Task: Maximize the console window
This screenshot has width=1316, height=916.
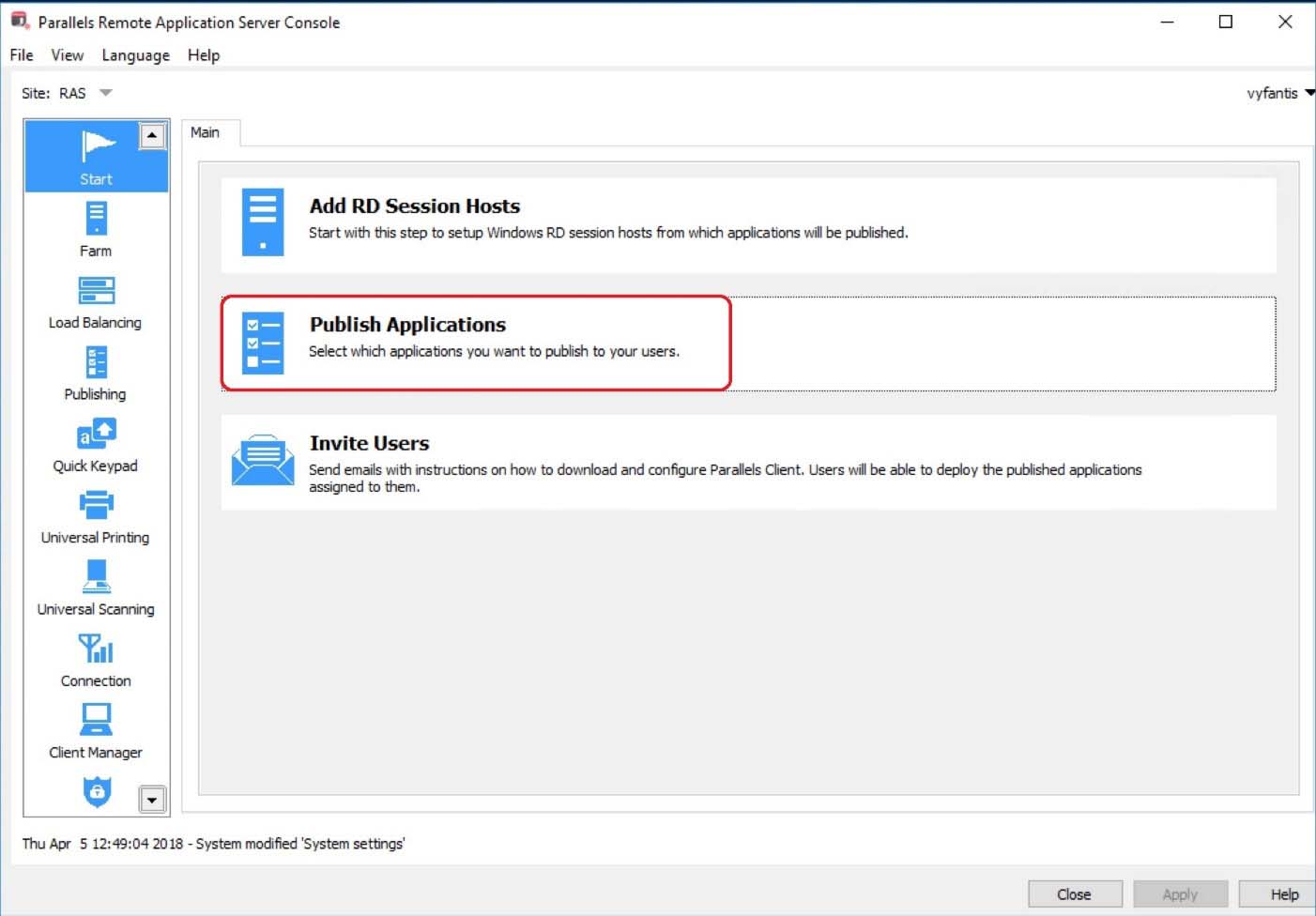Action: pyautogui.click(x=1226, y=22)
